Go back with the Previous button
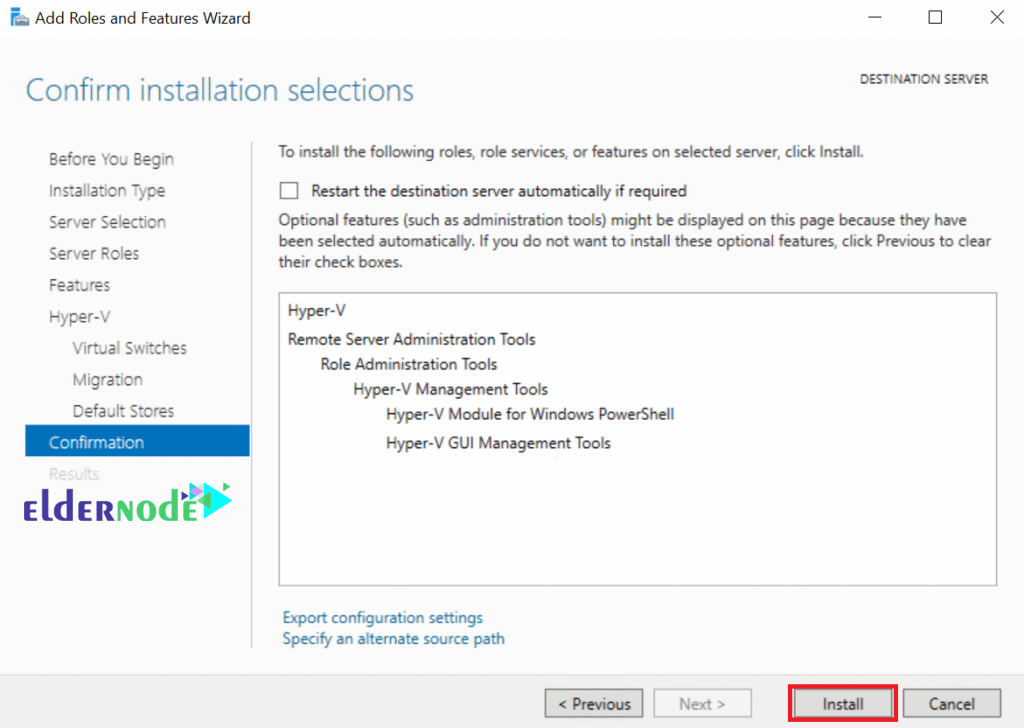 pos(594,703)
